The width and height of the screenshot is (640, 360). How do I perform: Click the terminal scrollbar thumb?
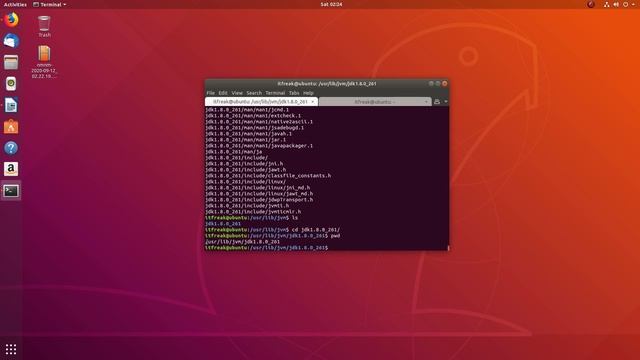tap(448, 248)
